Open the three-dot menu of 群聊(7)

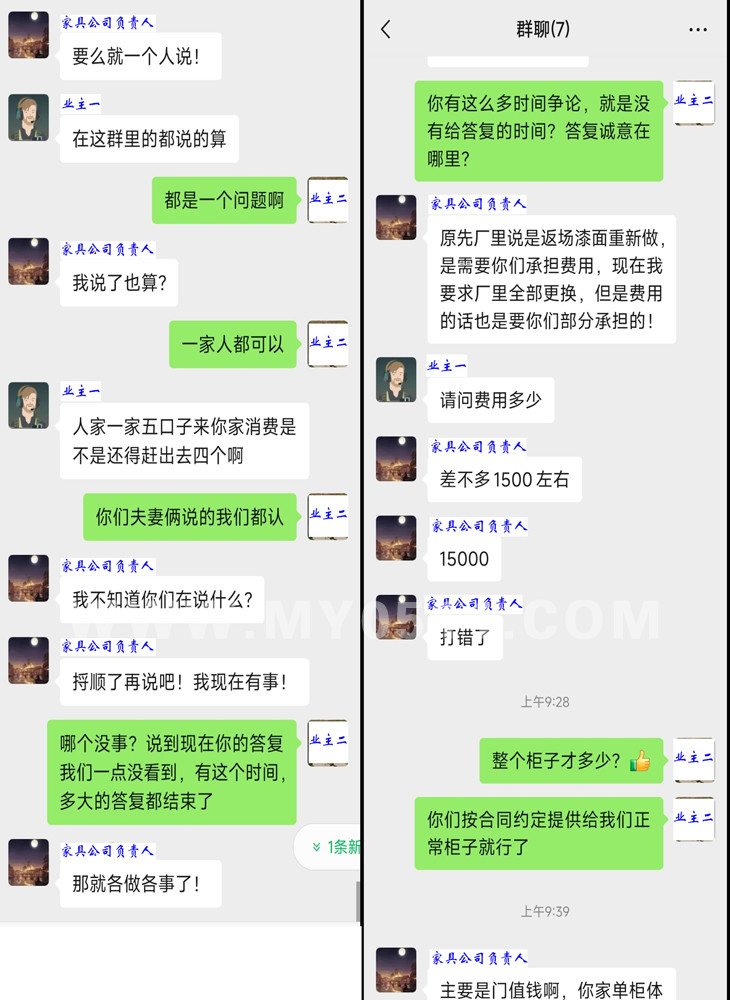click(697, 29)
